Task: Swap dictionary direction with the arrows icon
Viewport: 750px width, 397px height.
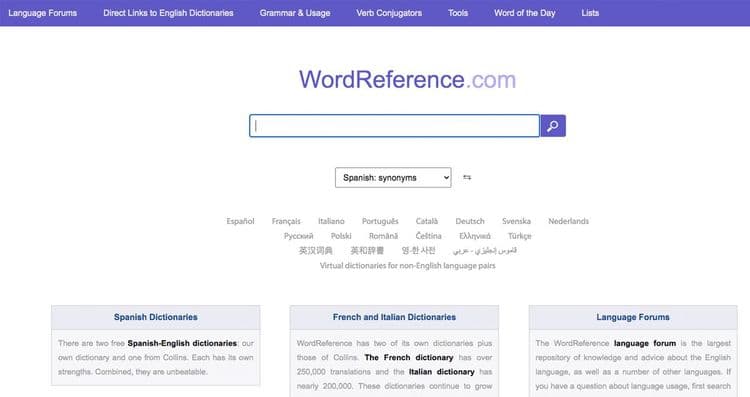Action: (467, 177)
